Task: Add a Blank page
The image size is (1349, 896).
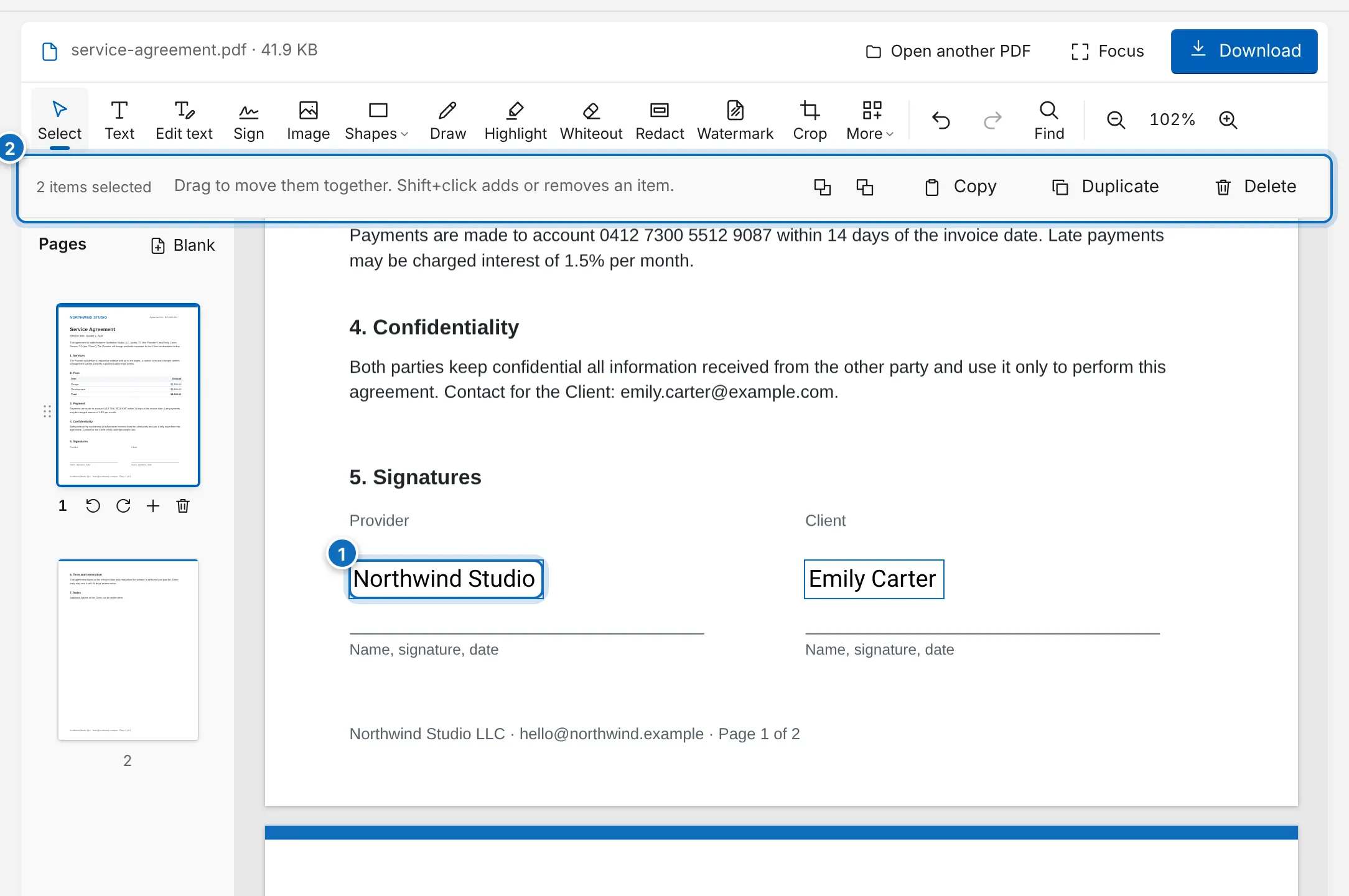Action: [x=183, y=245]
